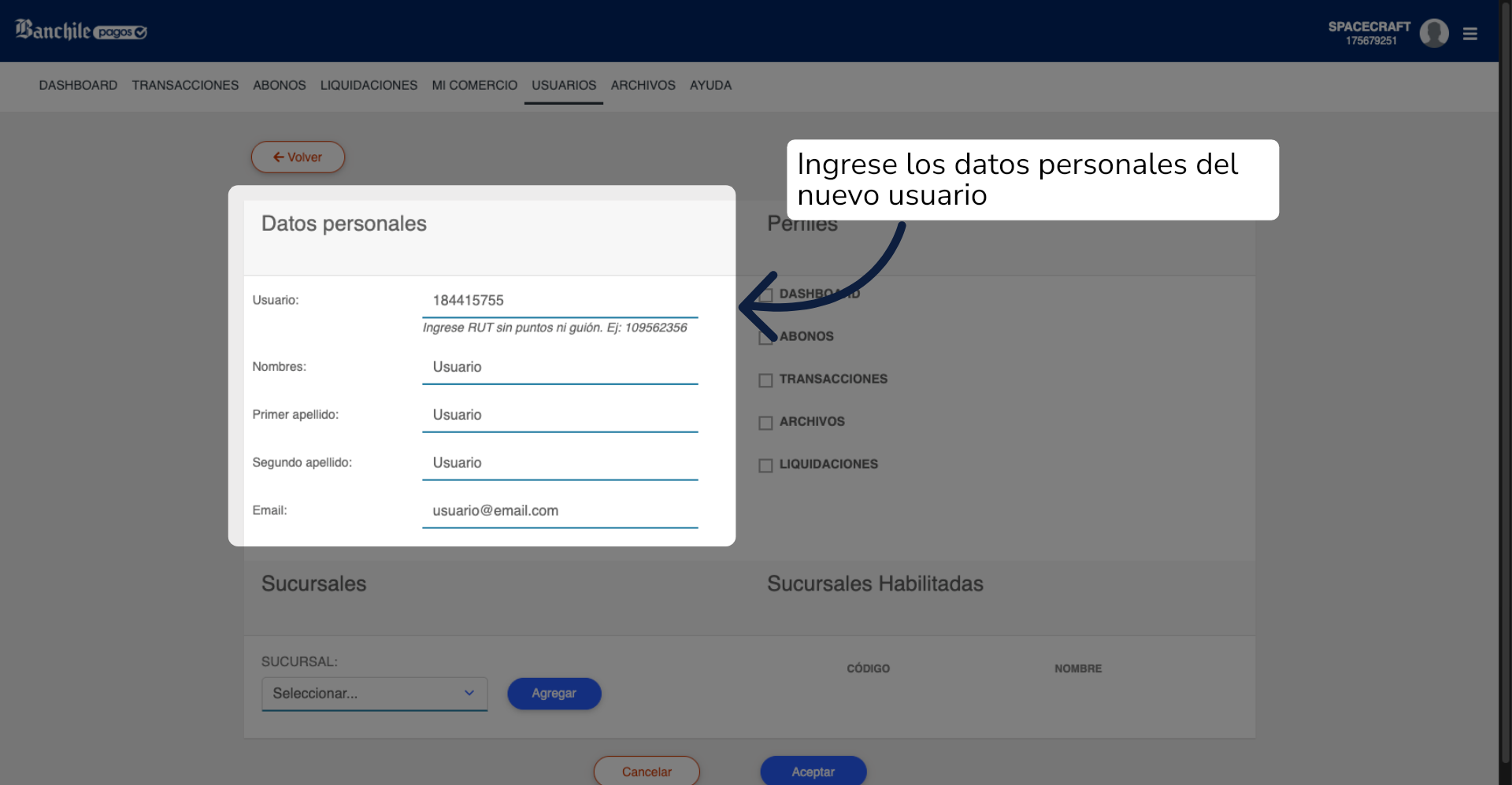
Task: Expand the SUCURSAL Seleccionar dropdown
Action: point(374,694)
